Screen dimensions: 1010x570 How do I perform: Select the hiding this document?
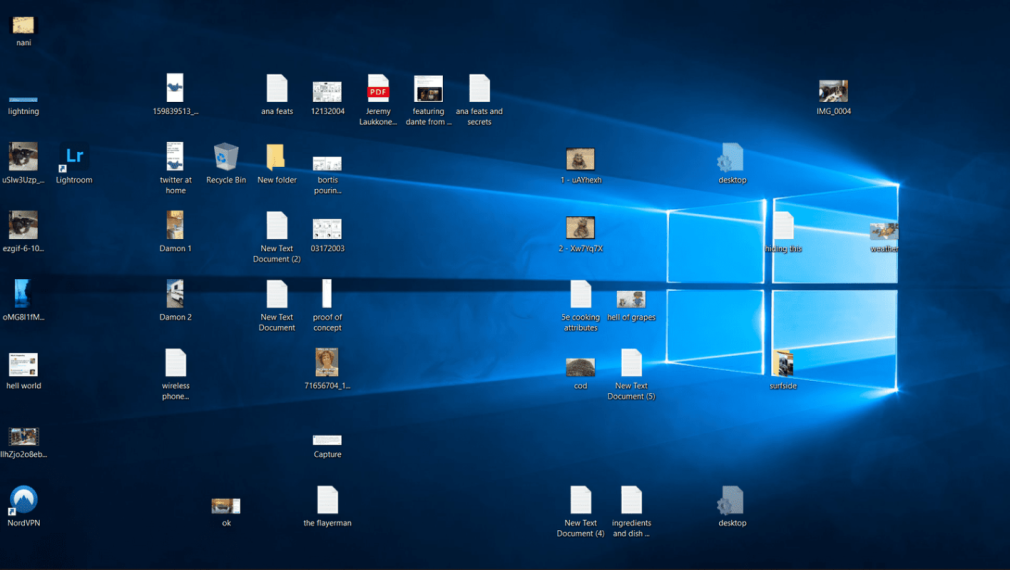tap(783, 233)
